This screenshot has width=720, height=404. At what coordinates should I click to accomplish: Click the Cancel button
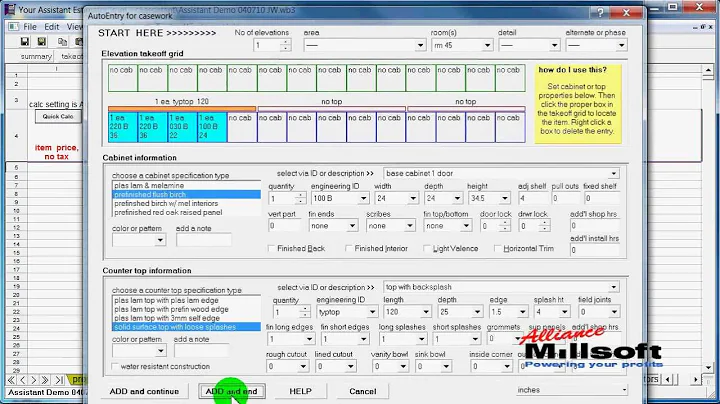coord(362,392)
